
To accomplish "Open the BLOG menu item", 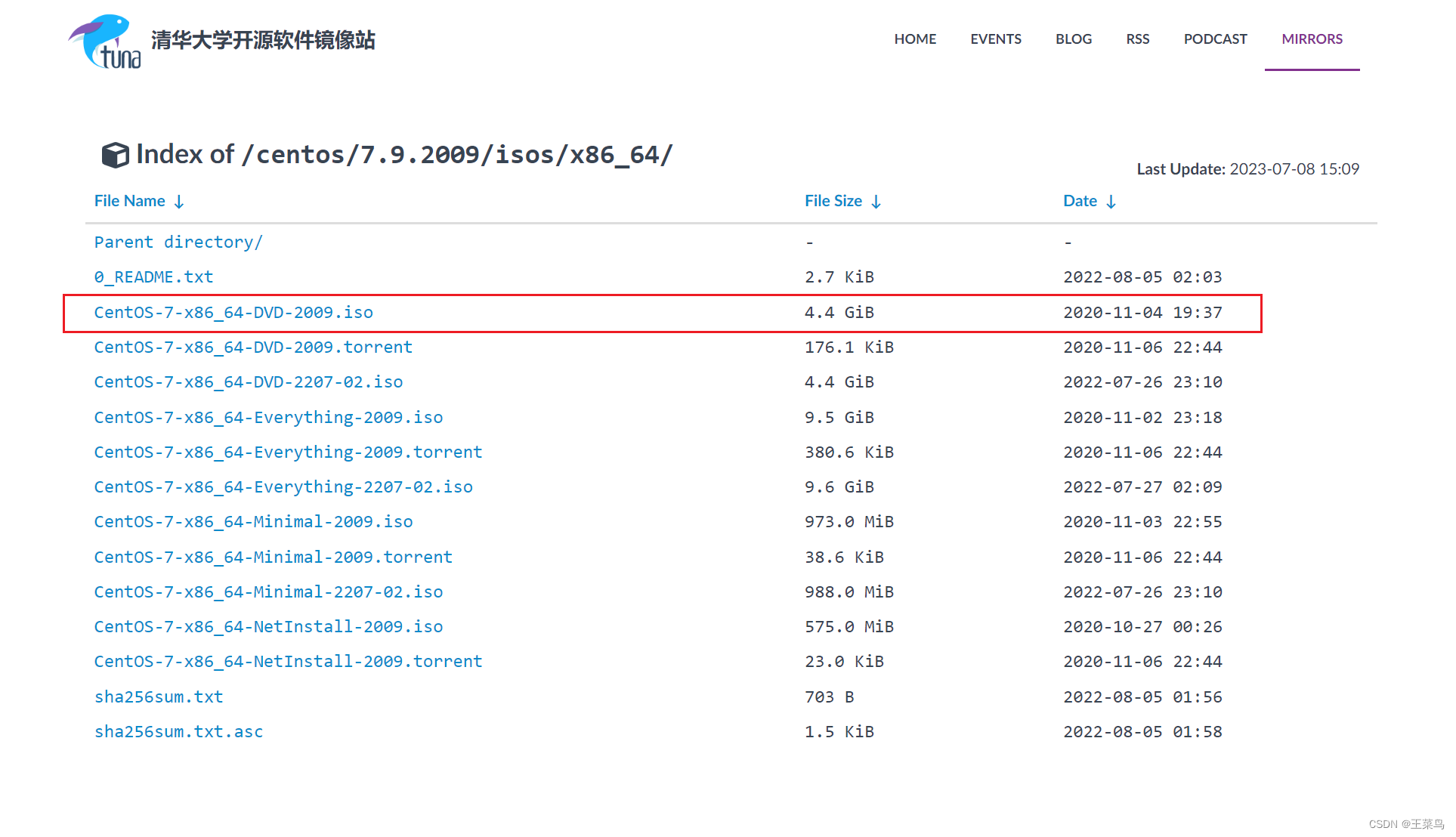I will click(x=1074, y=39).
